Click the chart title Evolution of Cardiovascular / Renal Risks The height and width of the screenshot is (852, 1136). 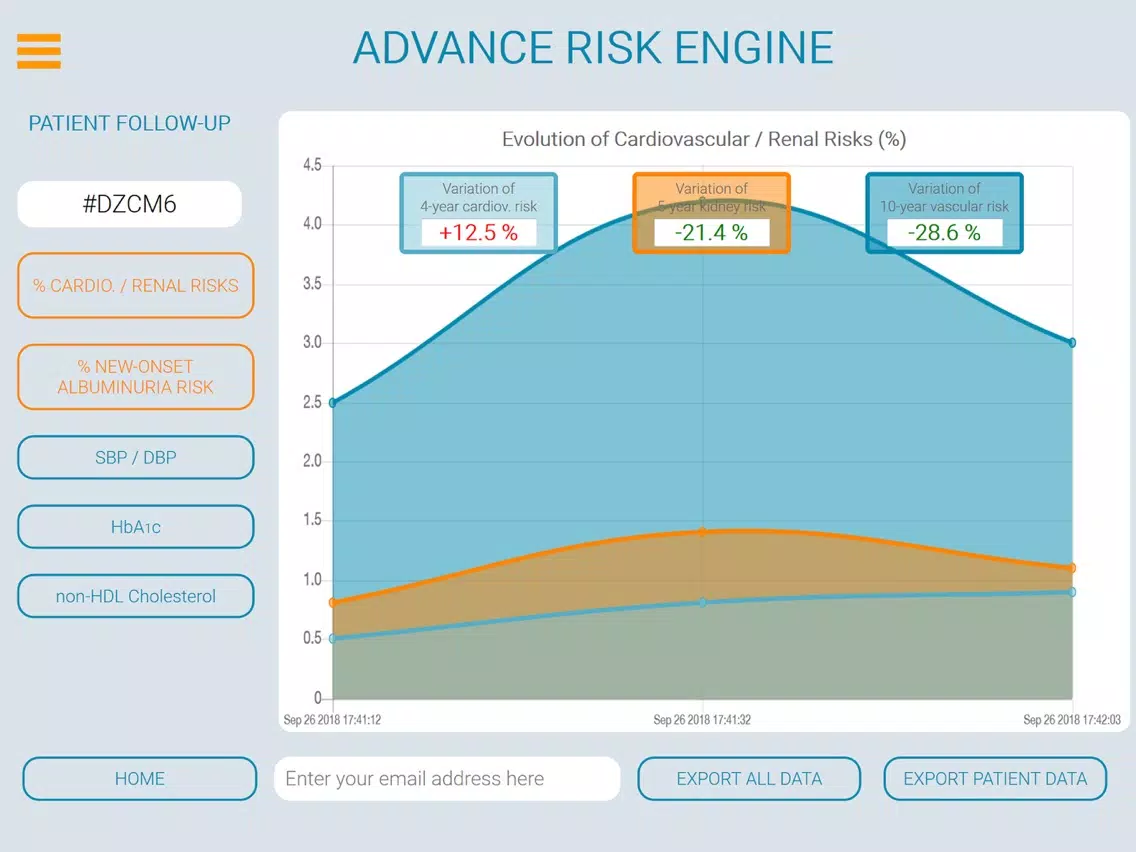click(703, 139)
